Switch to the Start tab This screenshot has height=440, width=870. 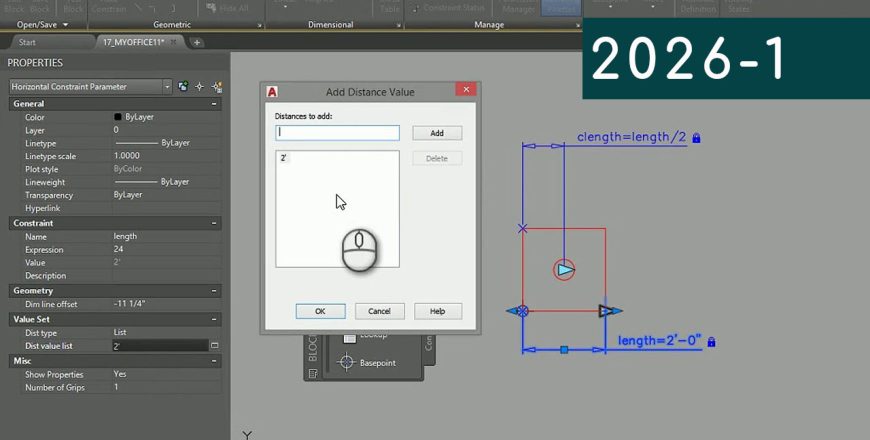point(28,42)
